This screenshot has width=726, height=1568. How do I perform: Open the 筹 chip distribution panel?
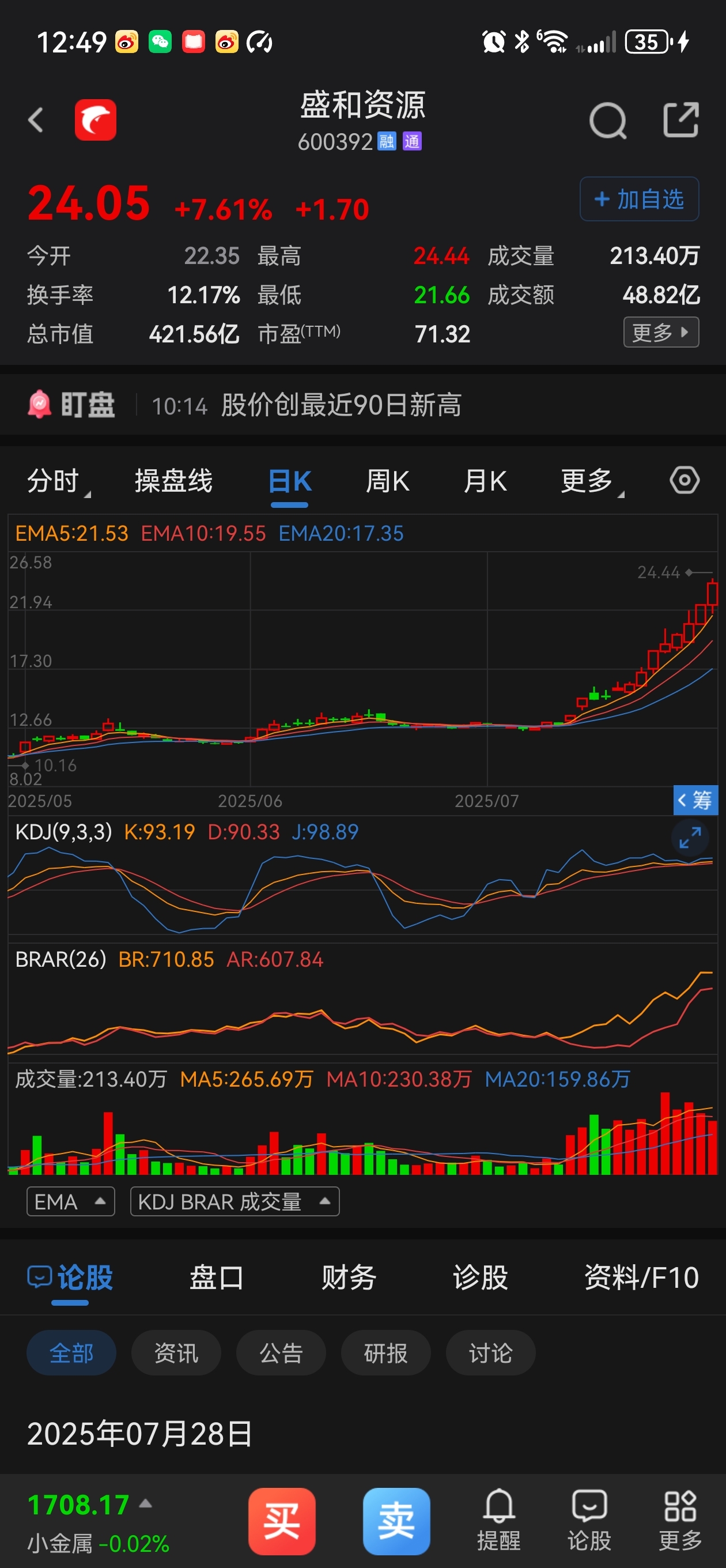(695, 800)
